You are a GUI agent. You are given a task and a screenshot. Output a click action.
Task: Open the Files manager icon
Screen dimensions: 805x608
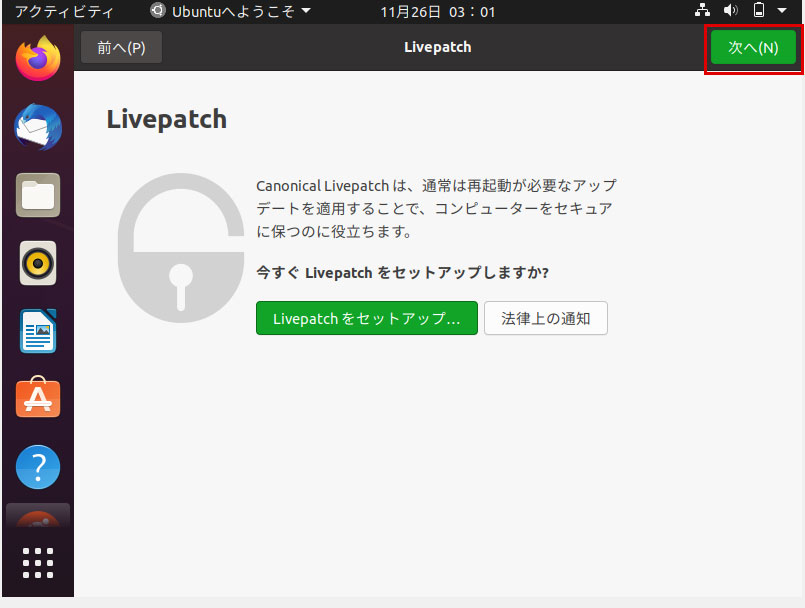[x=38, y=195]
